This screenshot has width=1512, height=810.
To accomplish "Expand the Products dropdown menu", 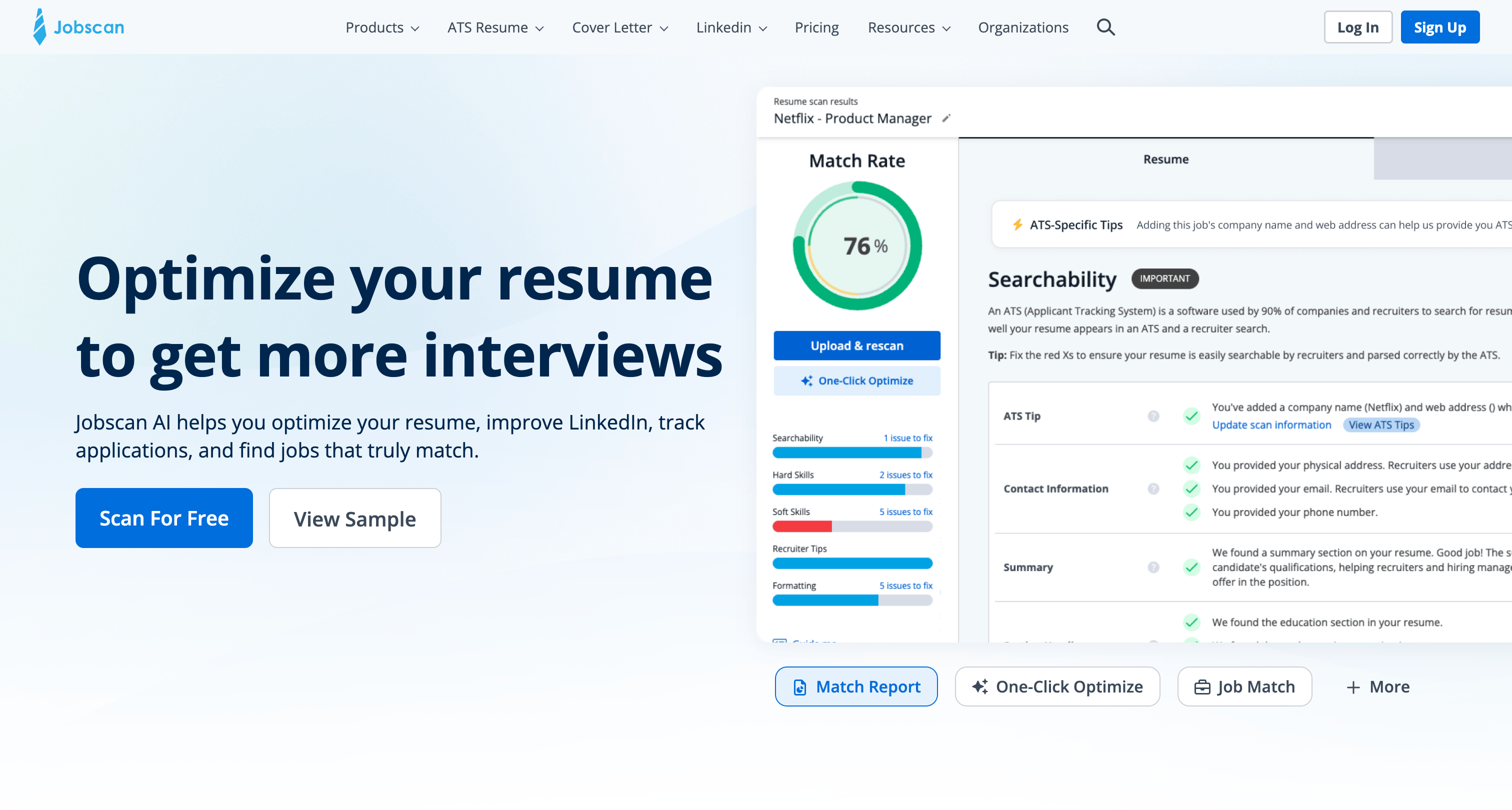I will (x=382, y=27).
